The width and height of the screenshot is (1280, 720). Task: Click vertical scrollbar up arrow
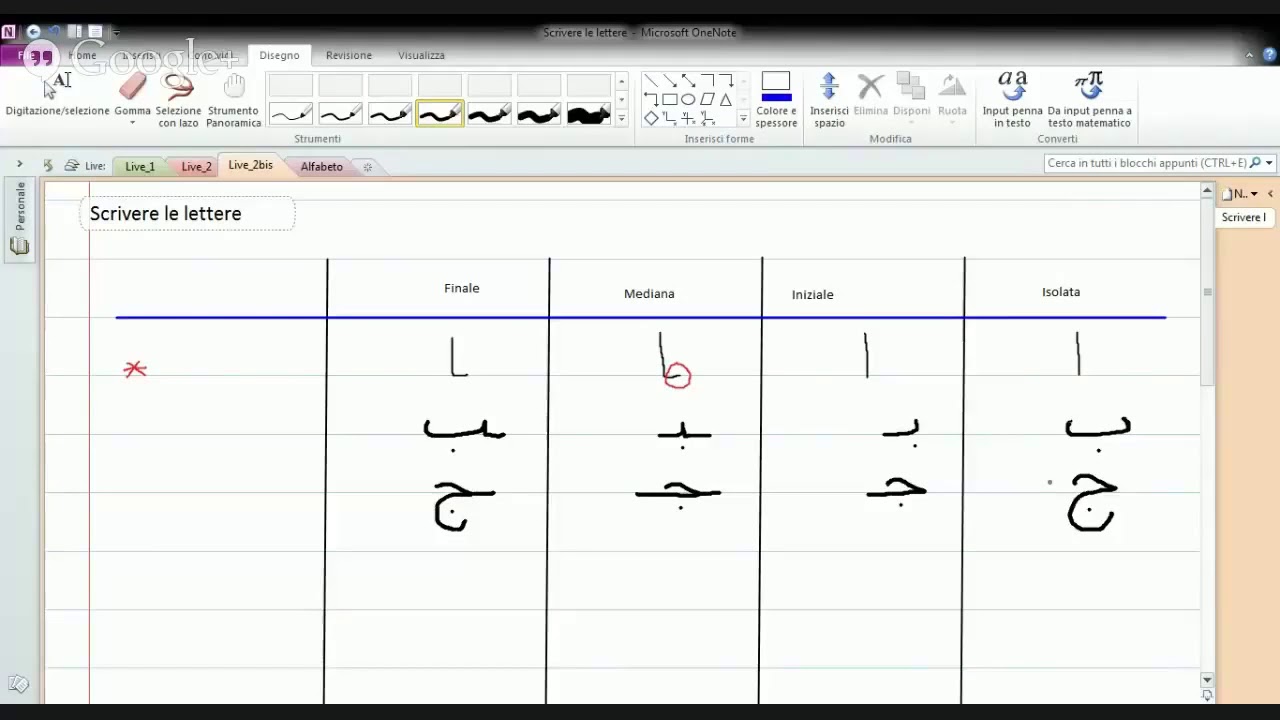[1207, 191]
